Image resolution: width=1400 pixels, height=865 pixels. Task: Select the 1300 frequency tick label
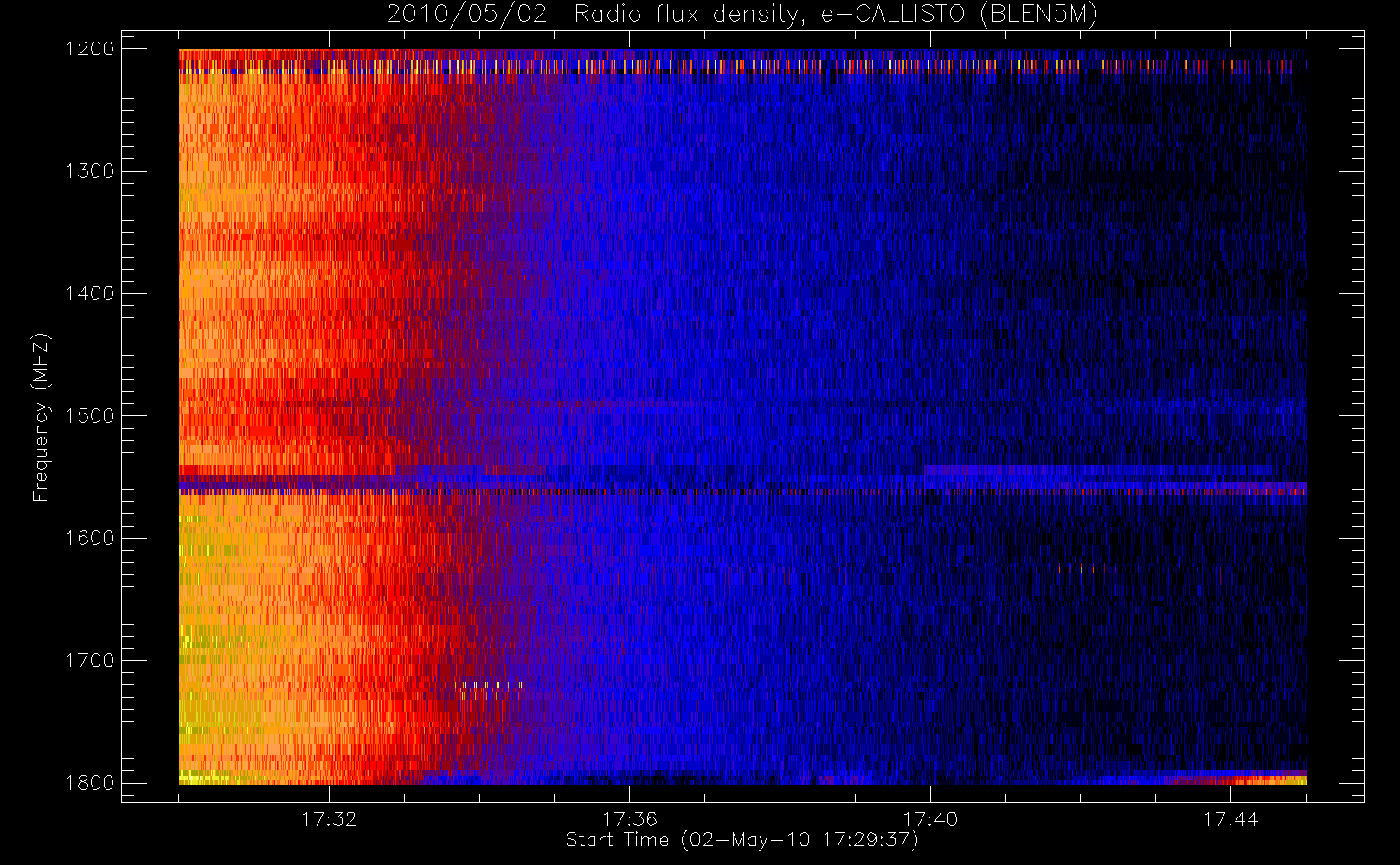pos(90,171)
